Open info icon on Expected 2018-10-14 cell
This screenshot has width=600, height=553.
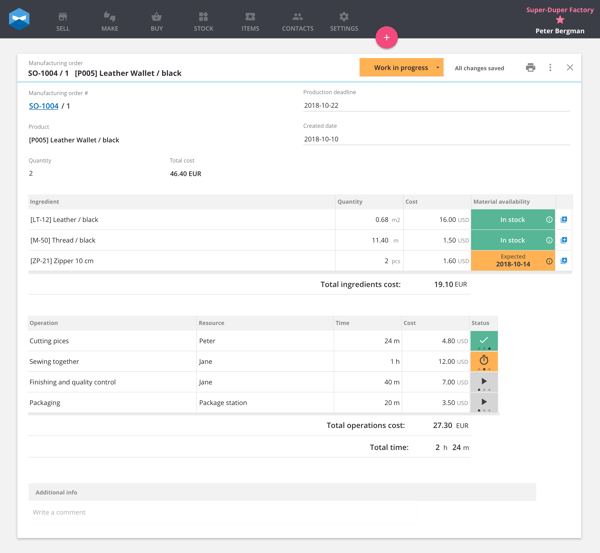tap(549, 261)
